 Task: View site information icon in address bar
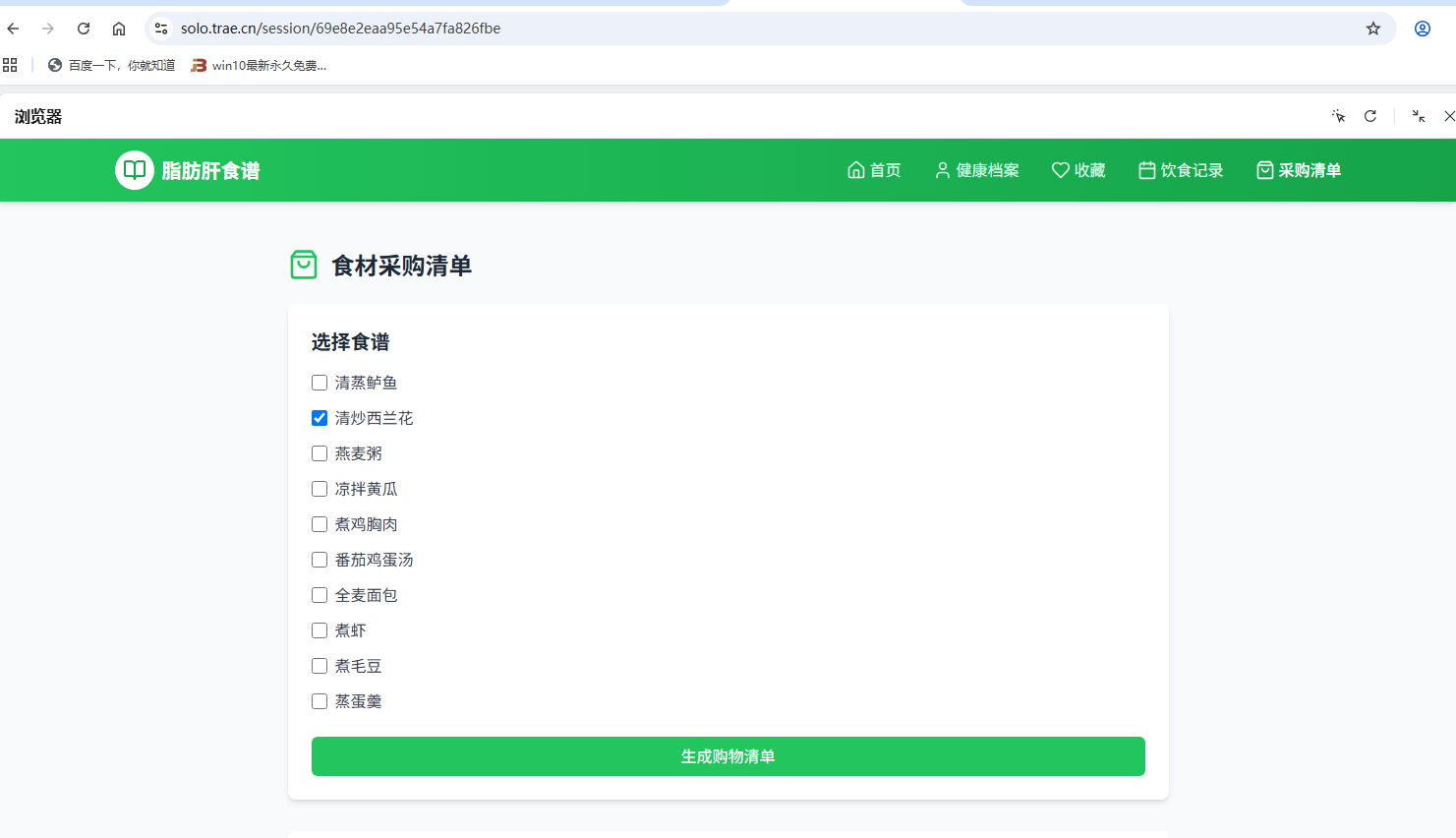point(161,29)
